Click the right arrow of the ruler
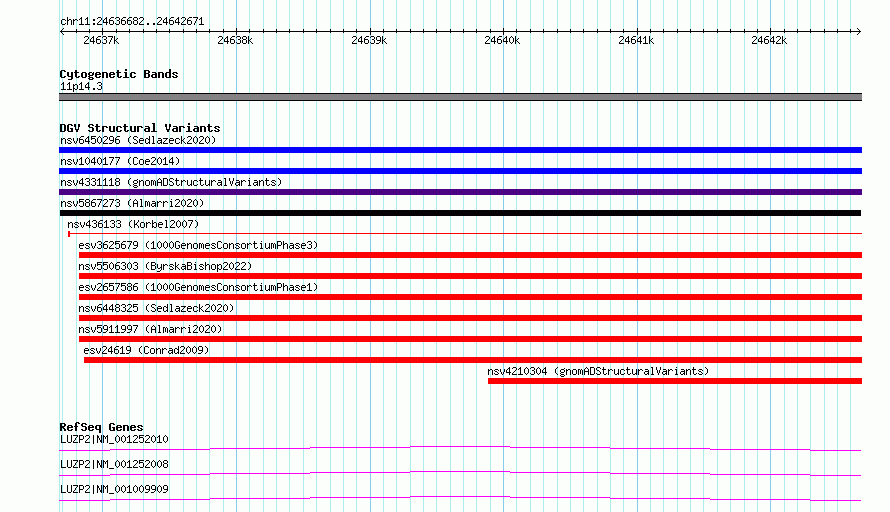Viewport: 890px width, 512px height. tap(859, 32)
